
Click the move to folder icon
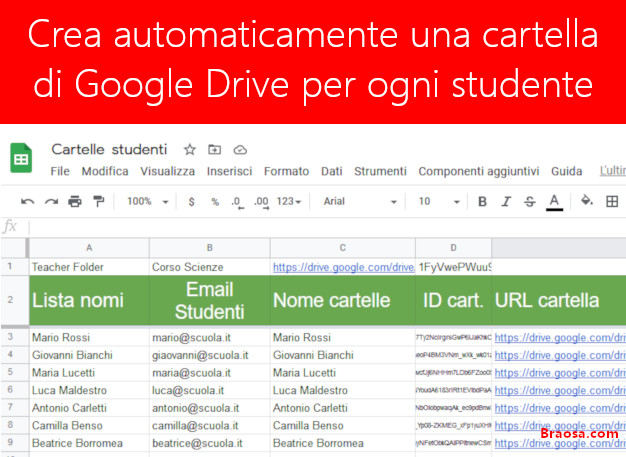point(214,150)
